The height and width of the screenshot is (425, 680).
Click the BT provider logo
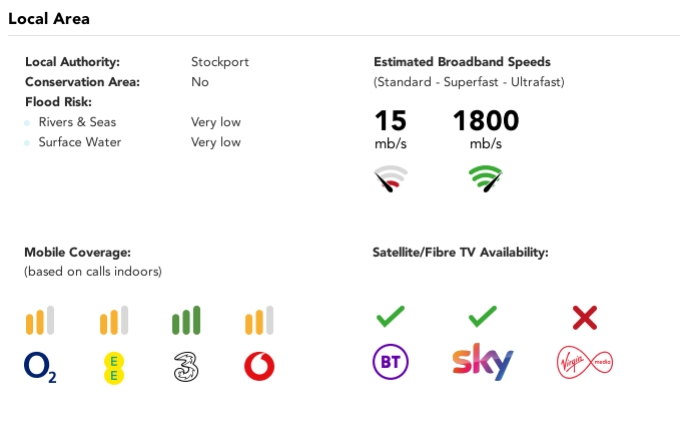click(390, 362)
